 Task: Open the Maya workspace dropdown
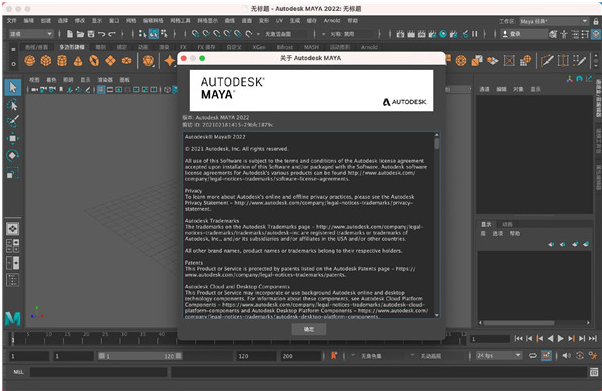[554, 21]
